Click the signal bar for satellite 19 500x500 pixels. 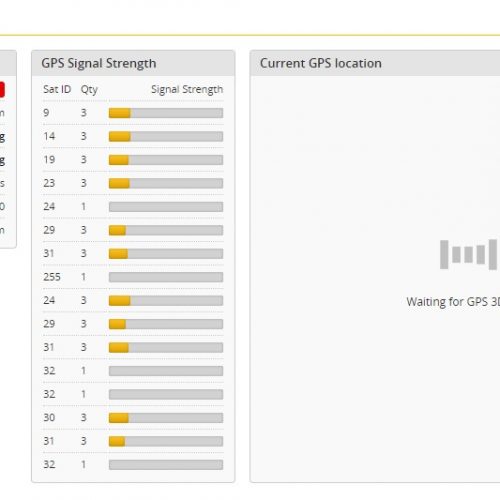(x=166, y=160)
